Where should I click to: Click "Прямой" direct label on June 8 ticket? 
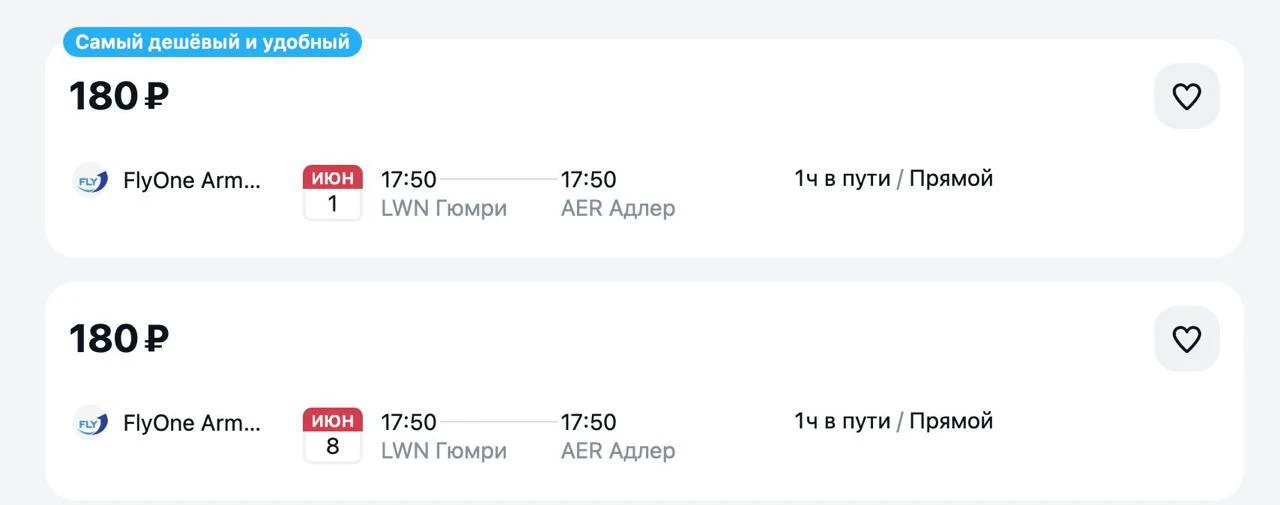[x=950, y=421]
